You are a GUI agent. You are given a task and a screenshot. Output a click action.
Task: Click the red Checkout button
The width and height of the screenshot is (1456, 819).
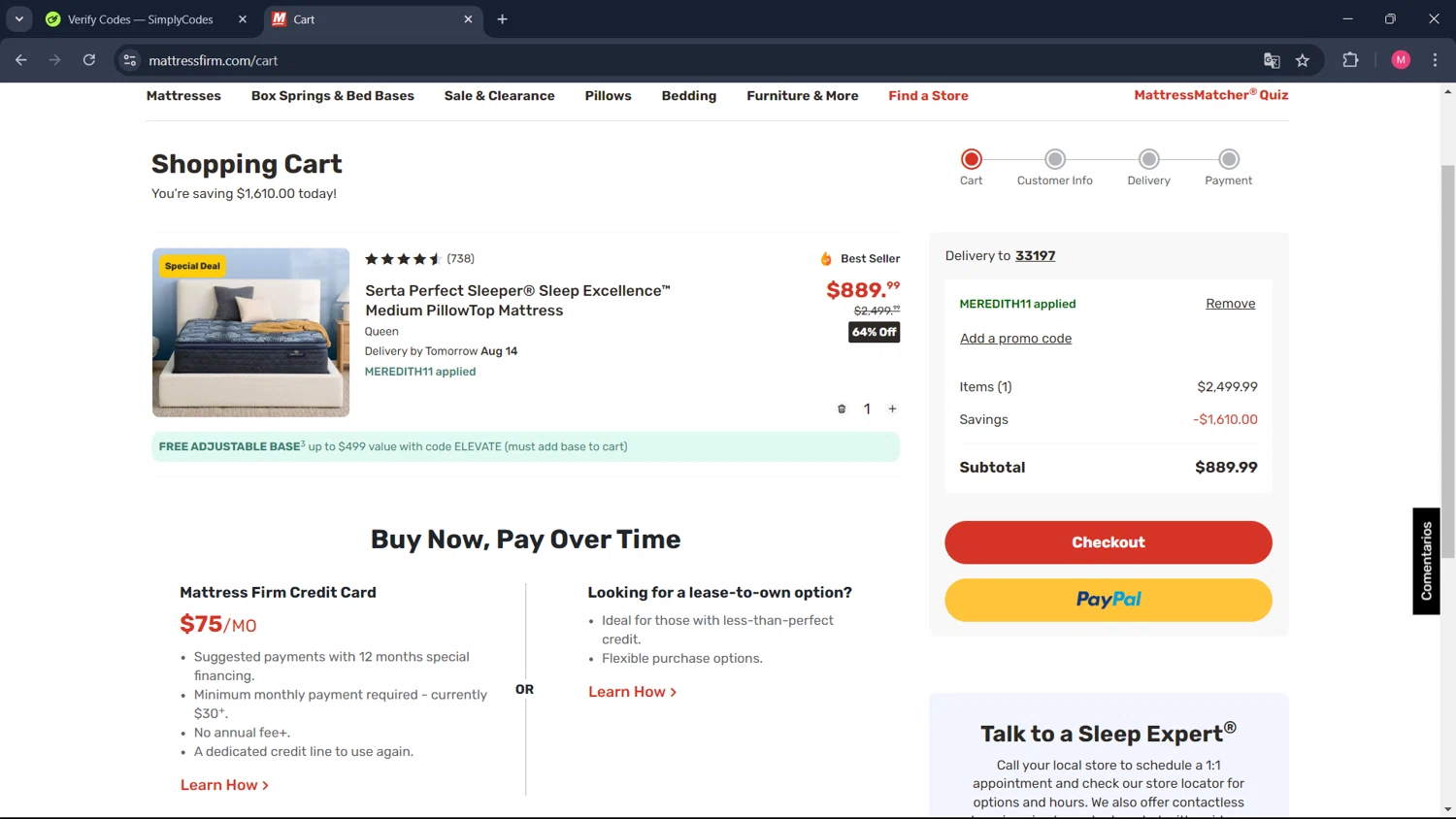[1109, 542]
